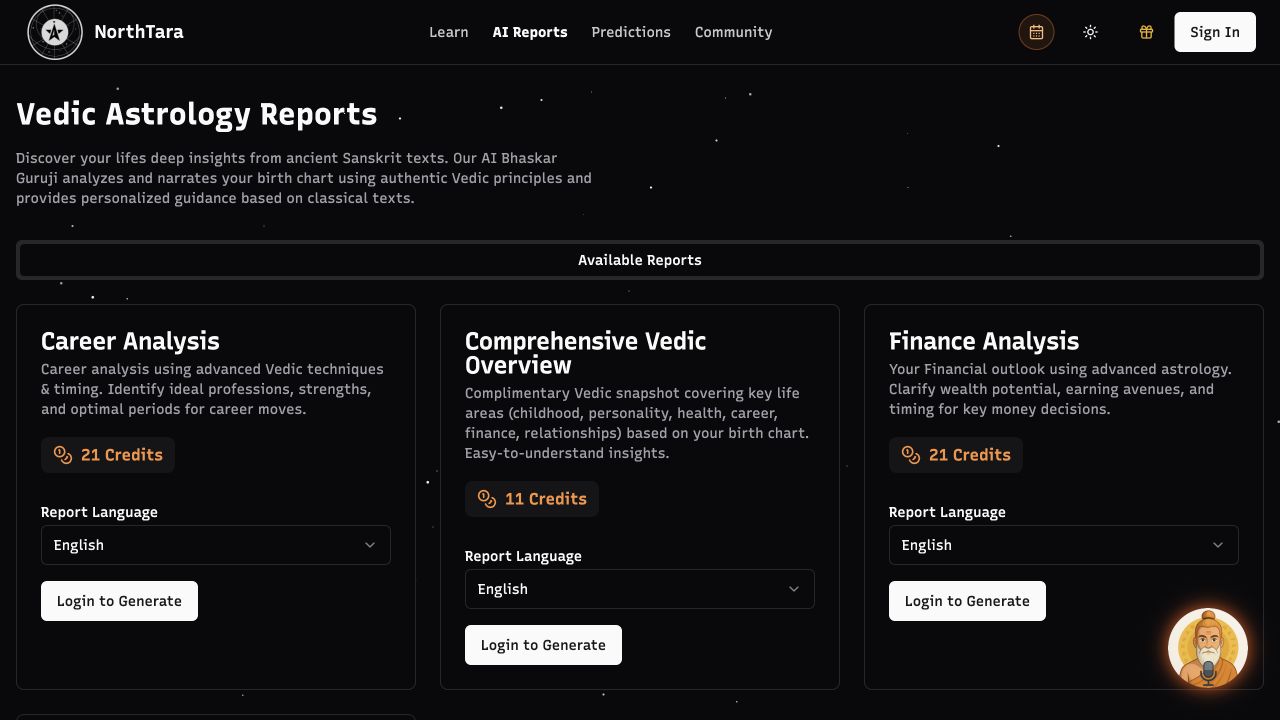Screen dimensions: 1280x720
Task: Click Report Language label in Comprehensive Vedic Overview
Action: [523, 556]
